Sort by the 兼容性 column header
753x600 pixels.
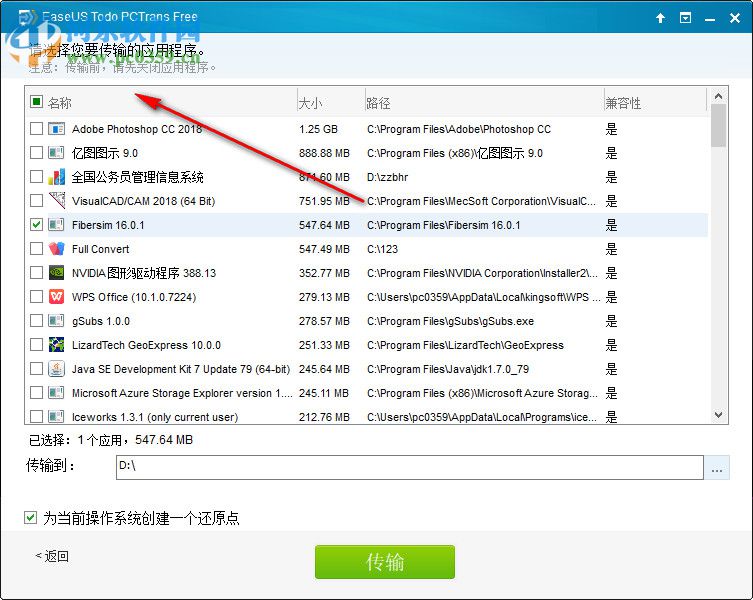(623, 103)
